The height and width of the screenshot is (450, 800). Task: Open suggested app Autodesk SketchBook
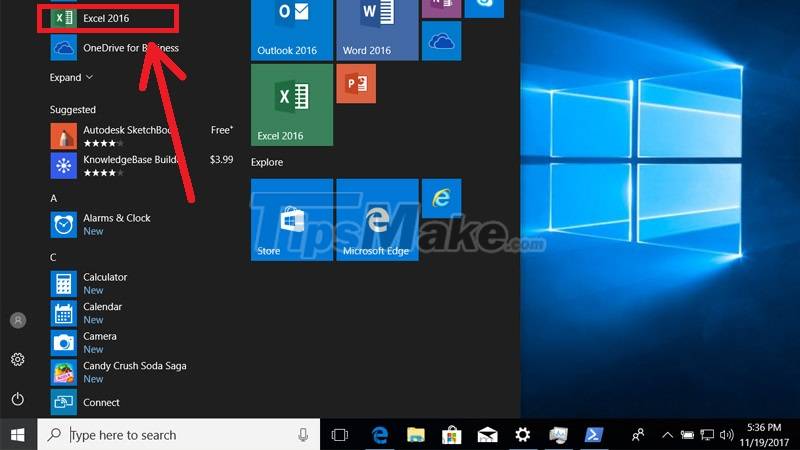point(143,136)
